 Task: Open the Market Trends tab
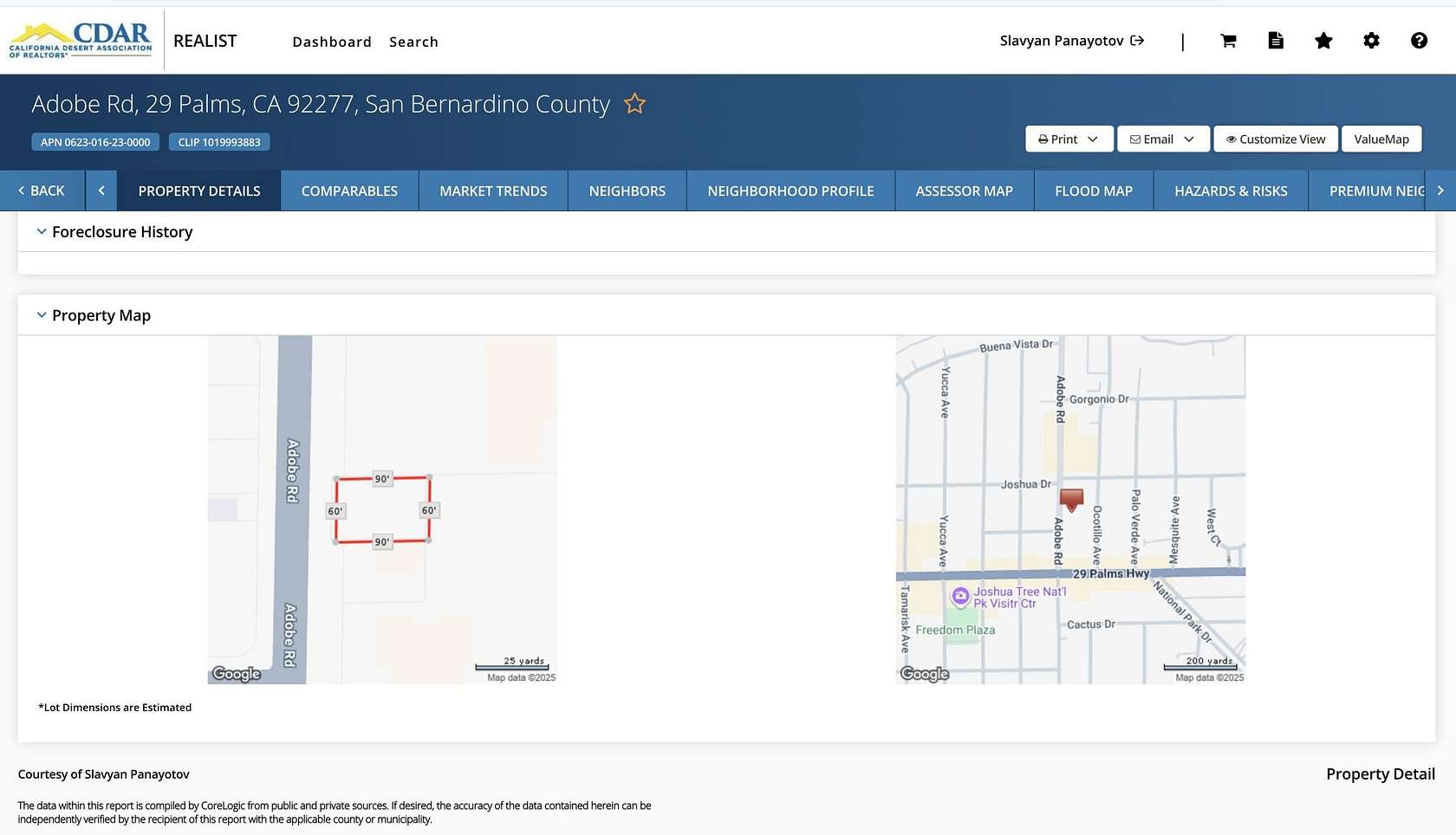tap(492, 191)
